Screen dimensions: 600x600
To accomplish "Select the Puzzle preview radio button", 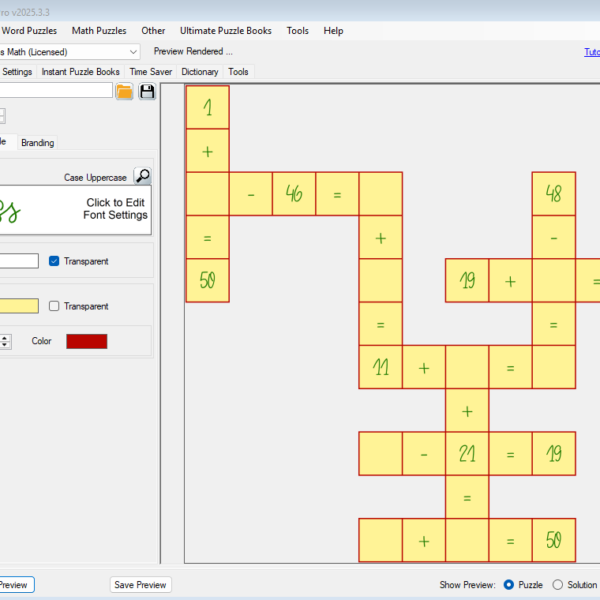I will pyautogui.click(x=509, y=584).
